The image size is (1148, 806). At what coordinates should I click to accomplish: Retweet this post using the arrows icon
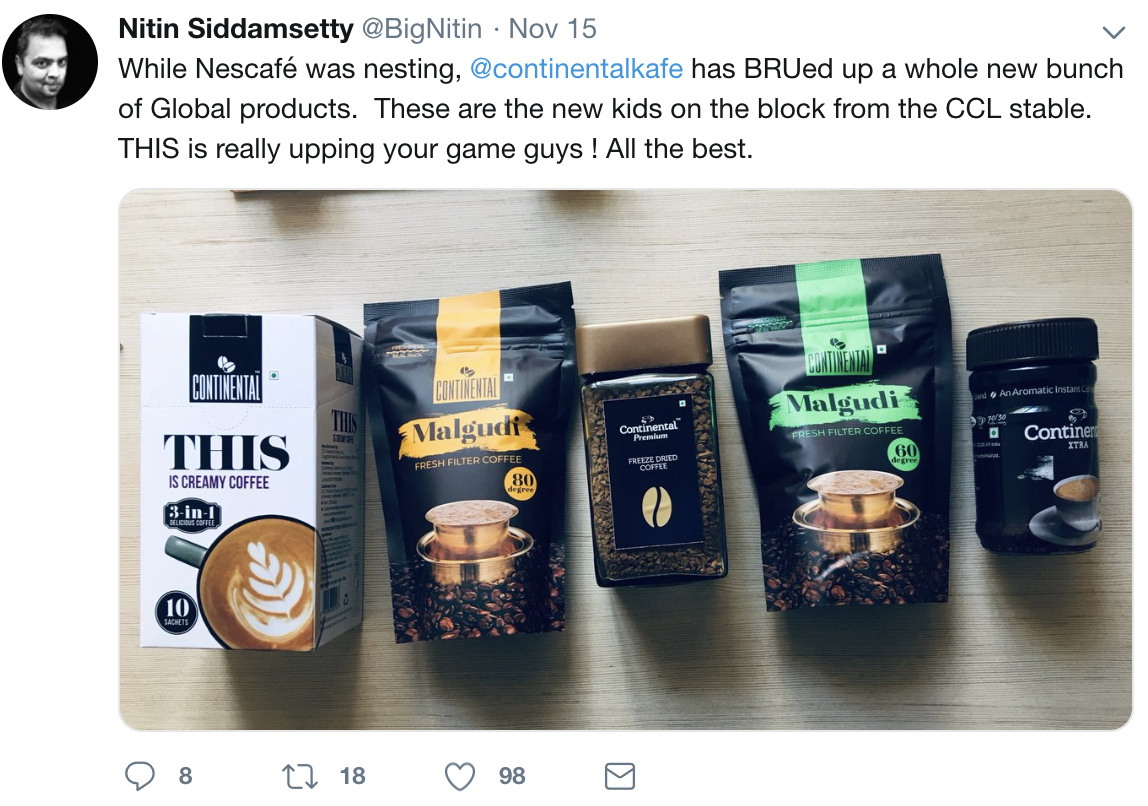300,776
